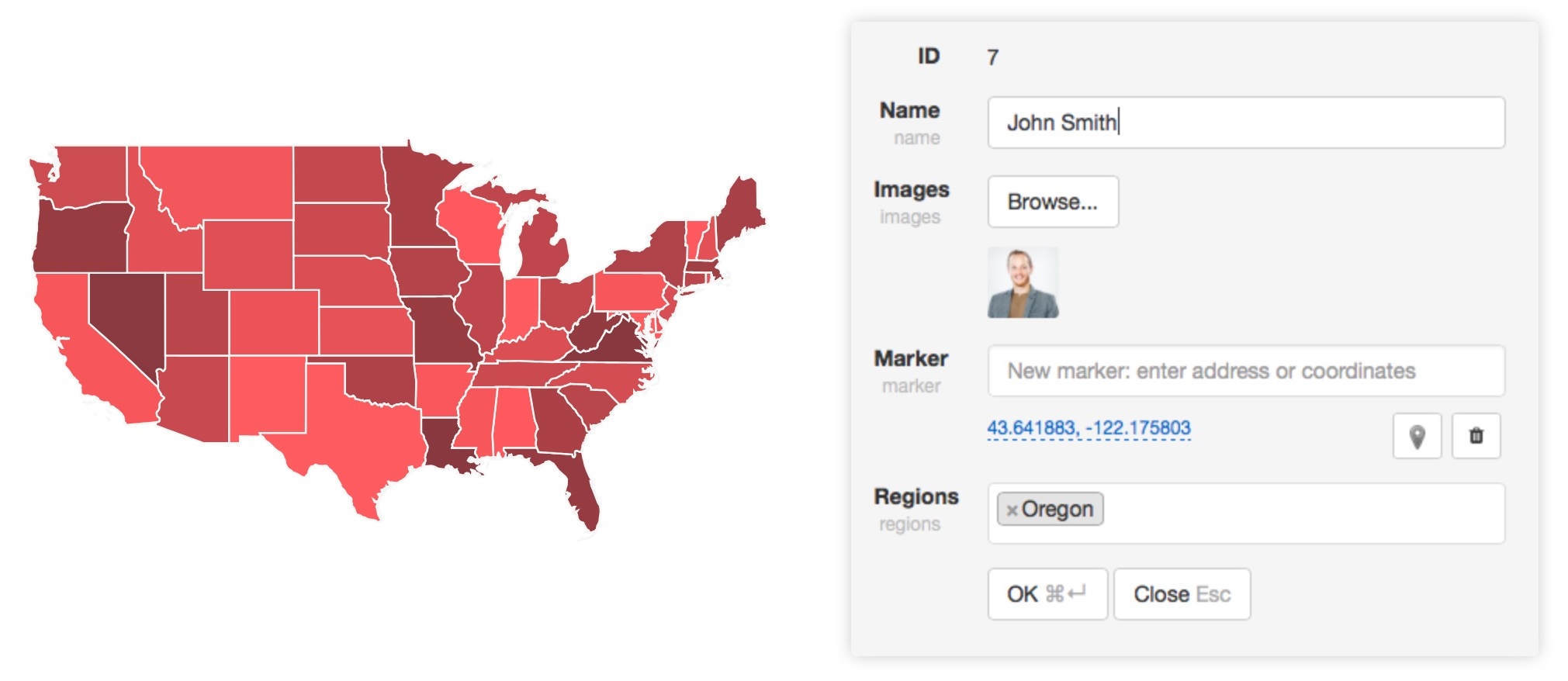Remove the Oregon tag with x
1568x681 pixels.
1011,510
